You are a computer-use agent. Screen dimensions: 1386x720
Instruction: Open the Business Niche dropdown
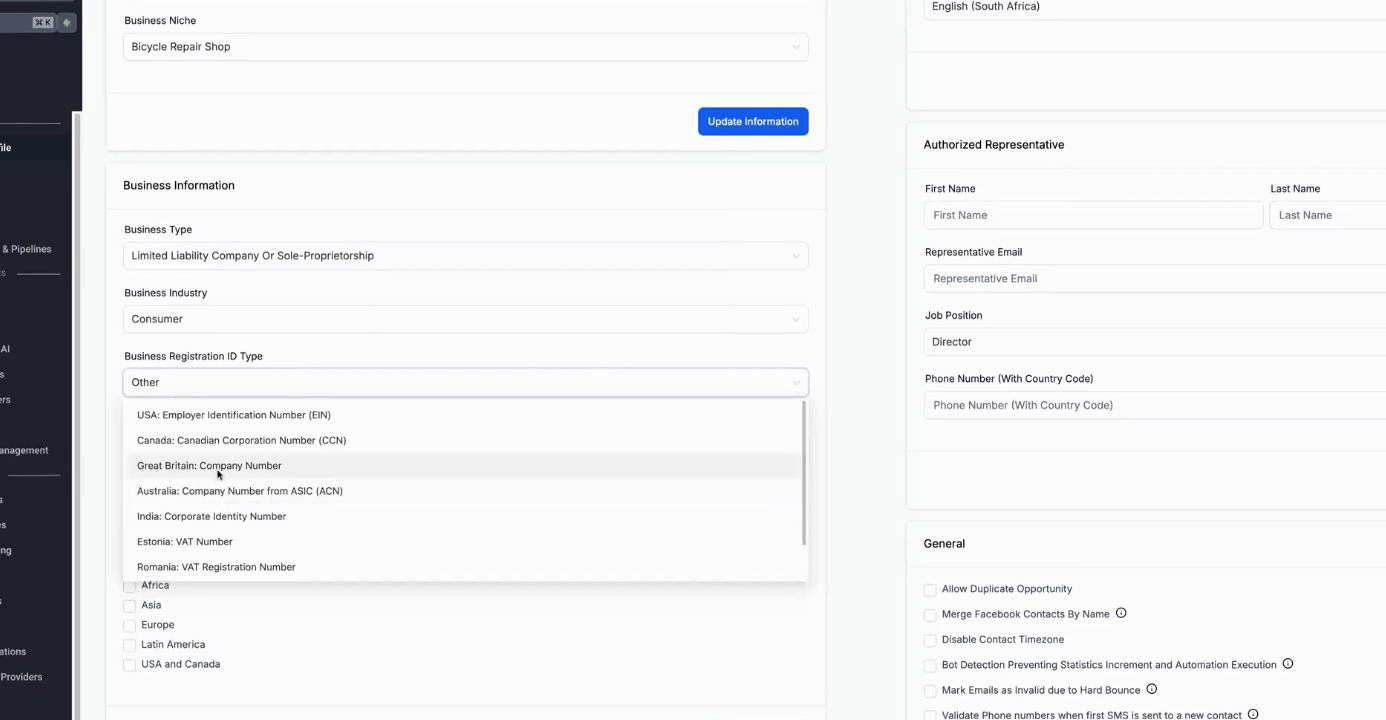click(x=465, y=47)
